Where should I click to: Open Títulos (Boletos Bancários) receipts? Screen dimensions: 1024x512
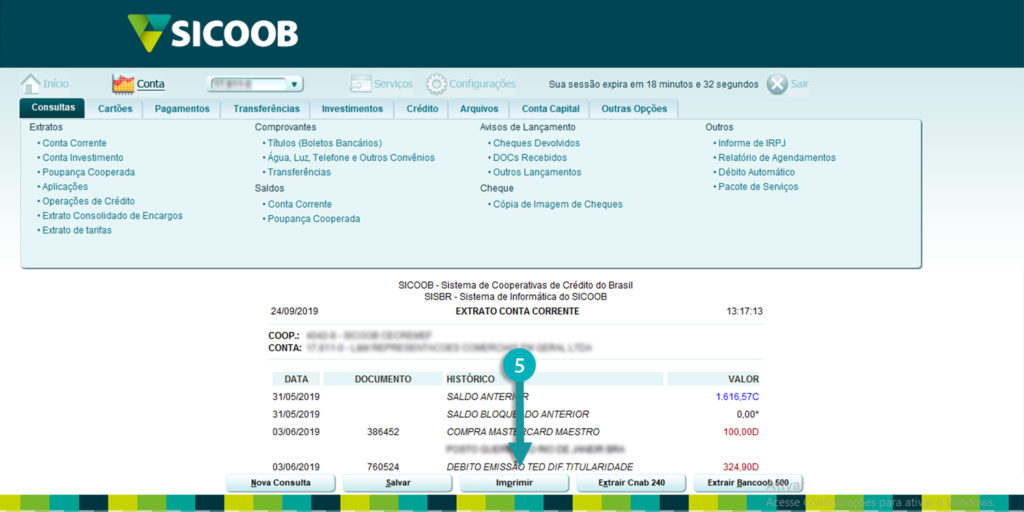point(325,143)
